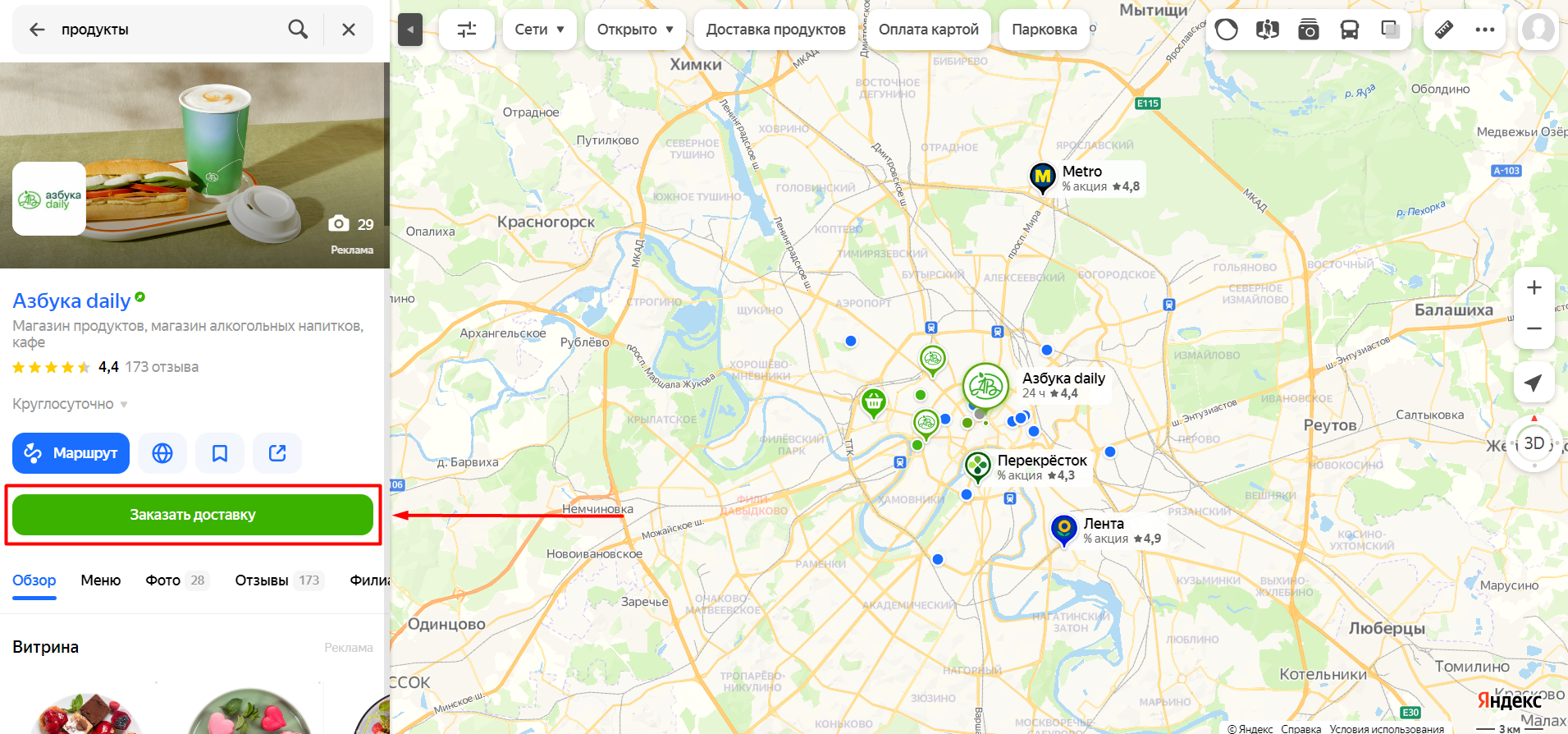
Task: Open the ruler measurement tool
Action: point(1444,30)
